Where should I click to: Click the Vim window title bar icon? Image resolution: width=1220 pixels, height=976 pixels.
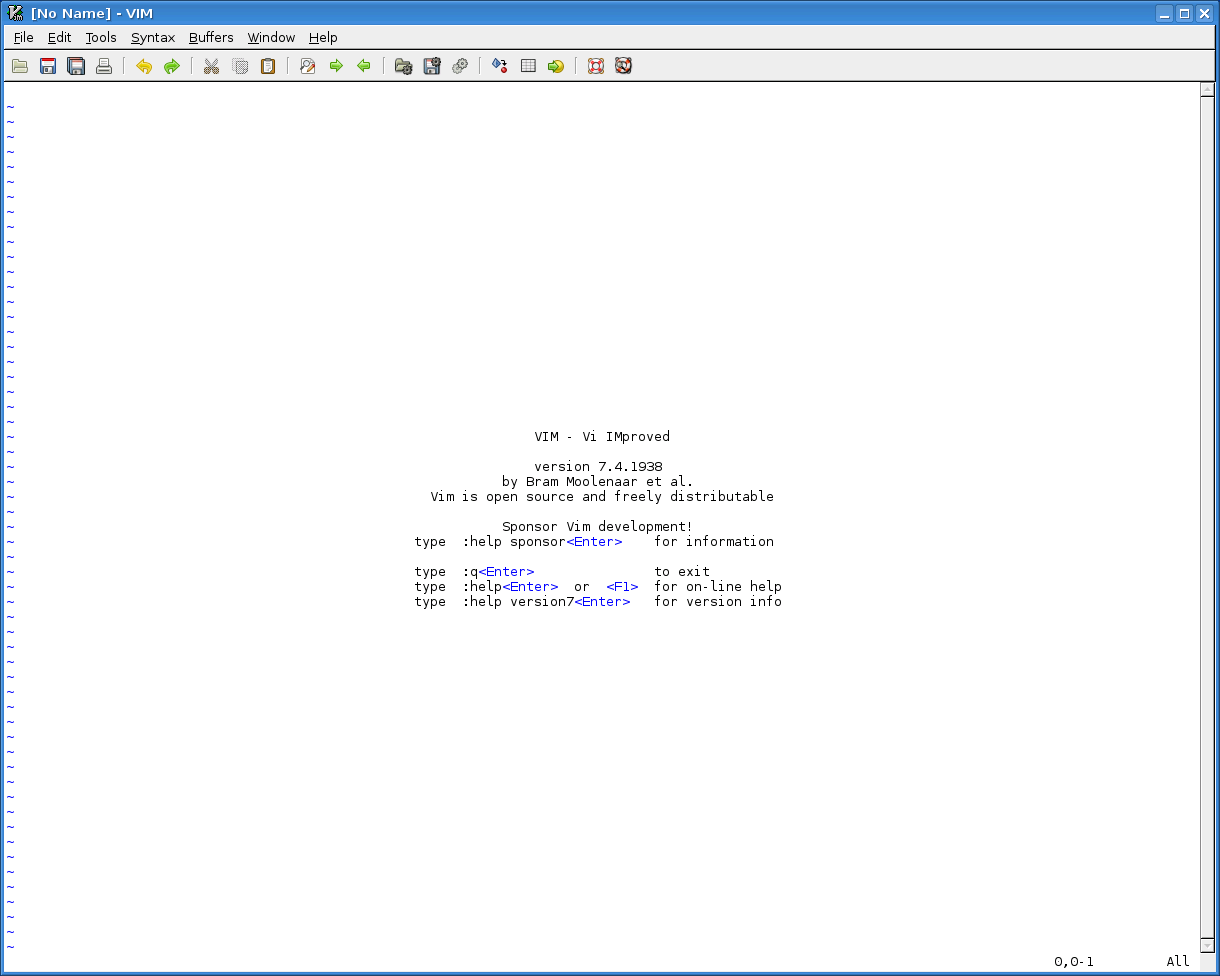(x=15, y=13)
